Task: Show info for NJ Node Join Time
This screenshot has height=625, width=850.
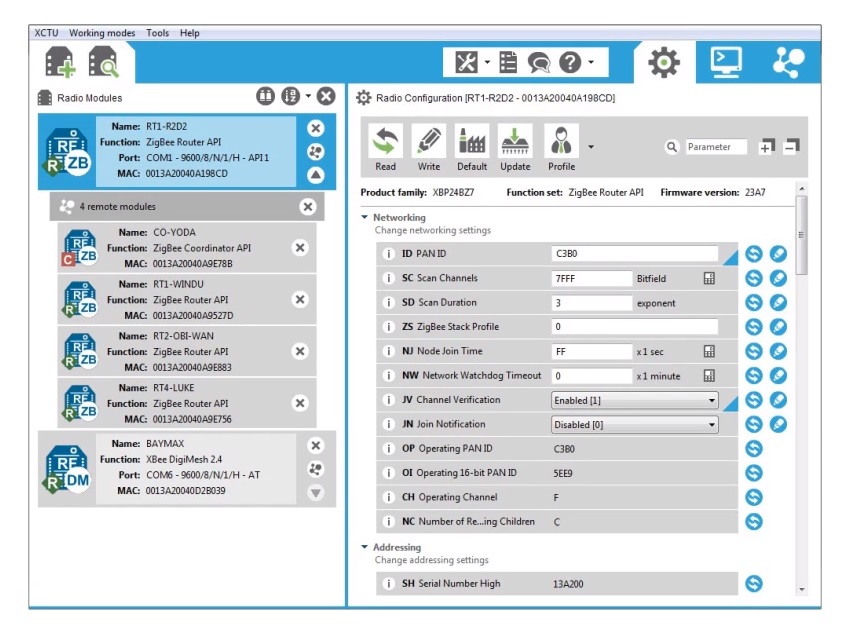Action: pyautogui.click(x=388, y=351)
